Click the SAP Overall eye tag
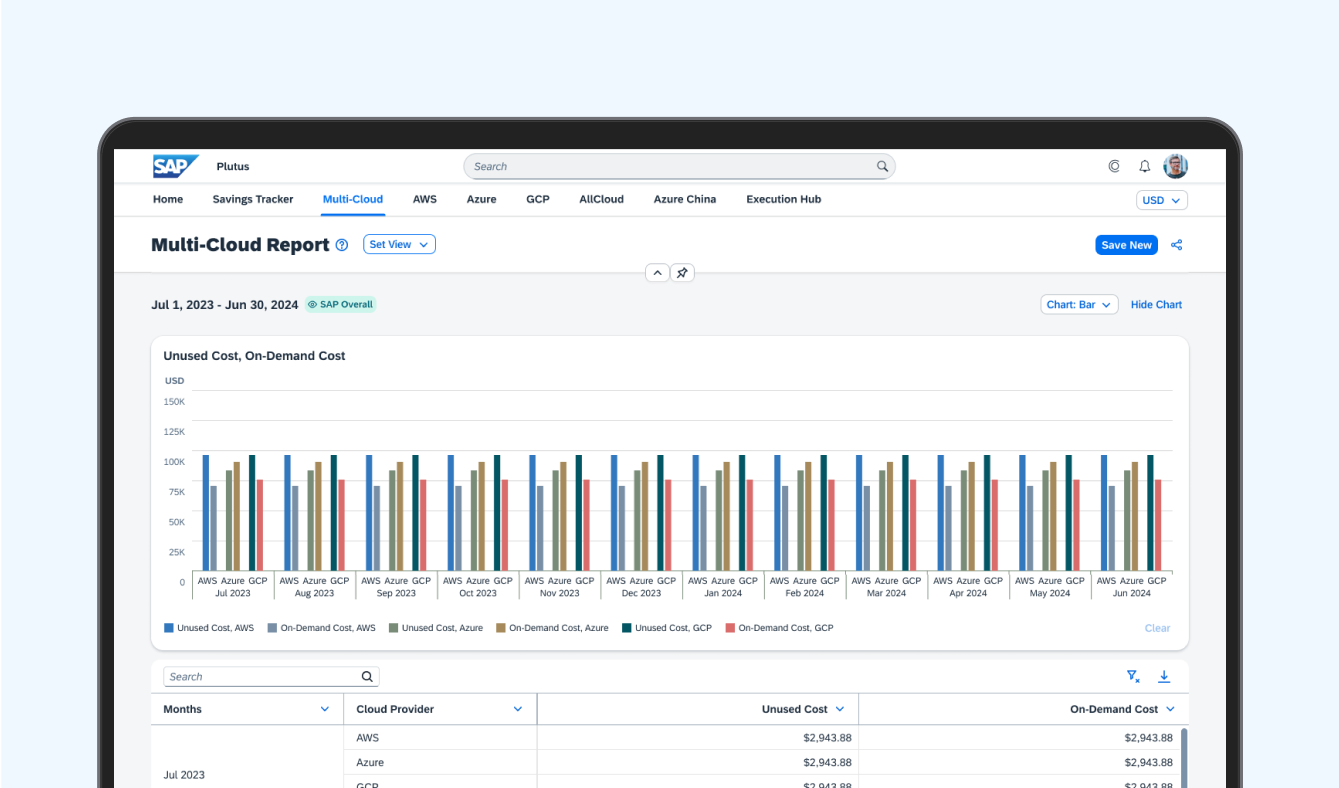The width and height of the screenshot is (1339, 788). point(341,305)
